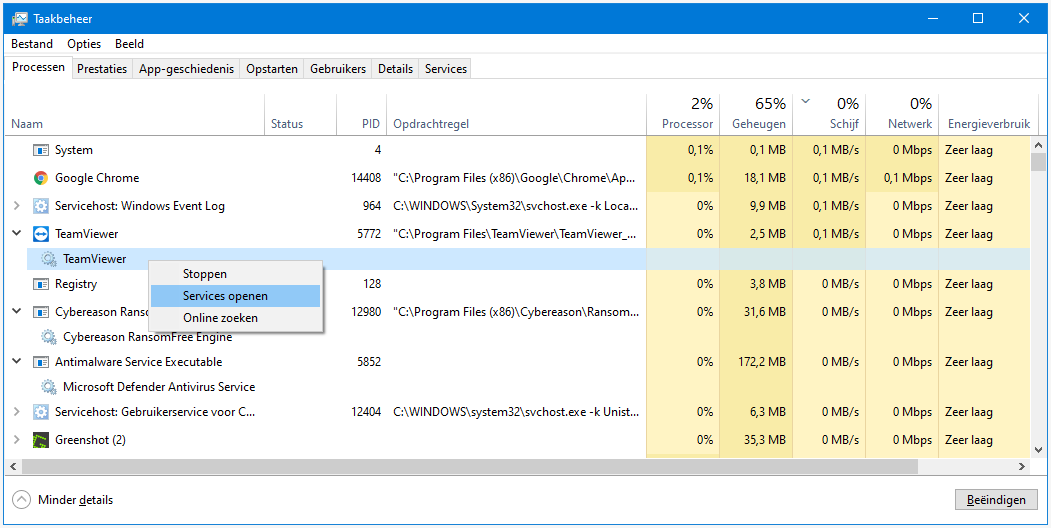This screenshot has height=528, width=1051.
Task: Open the Bestand menu
Action: pyautogui.click(x=32, y=44)
